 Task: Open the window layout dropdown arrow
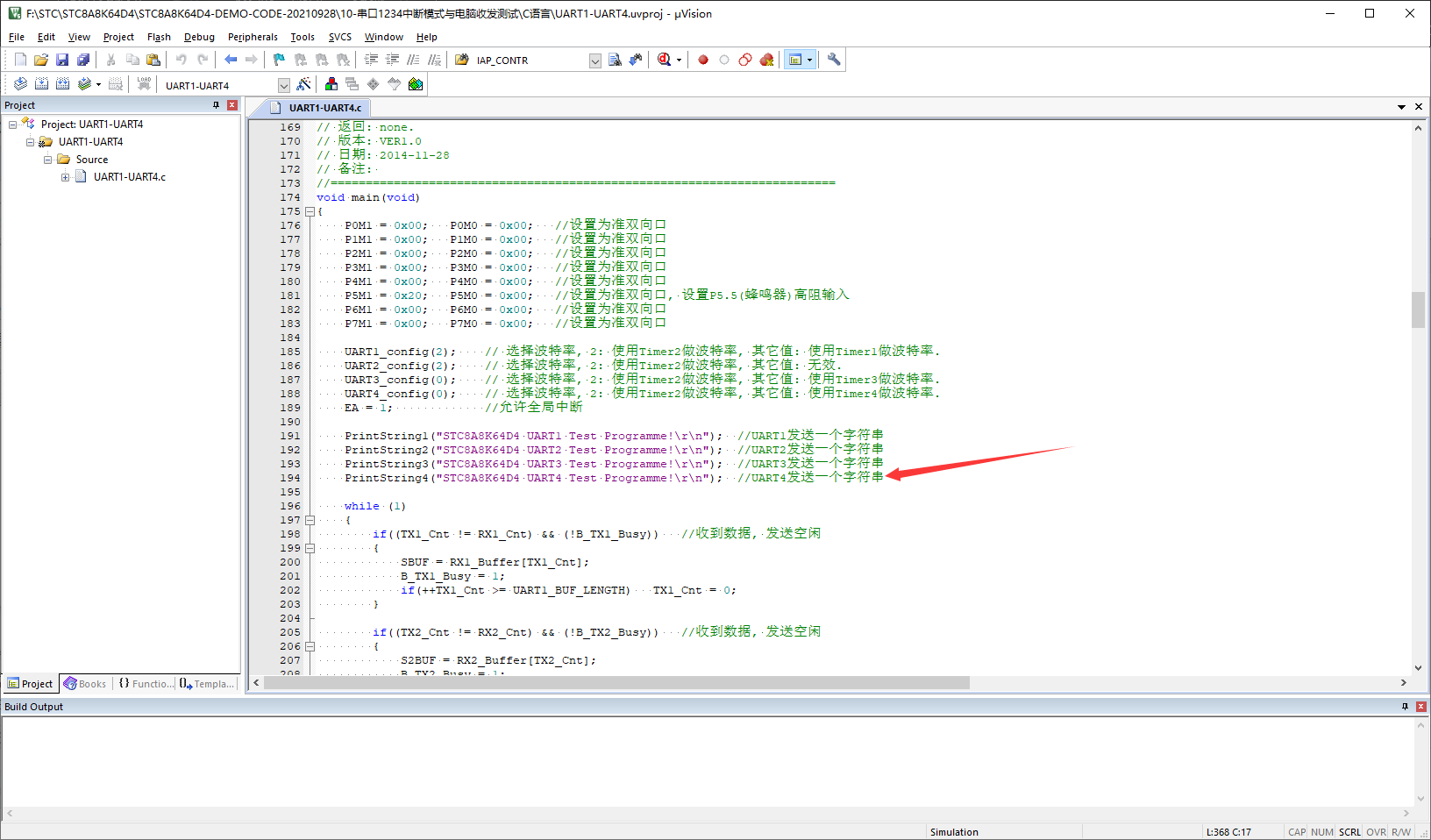tap(810, 60)
